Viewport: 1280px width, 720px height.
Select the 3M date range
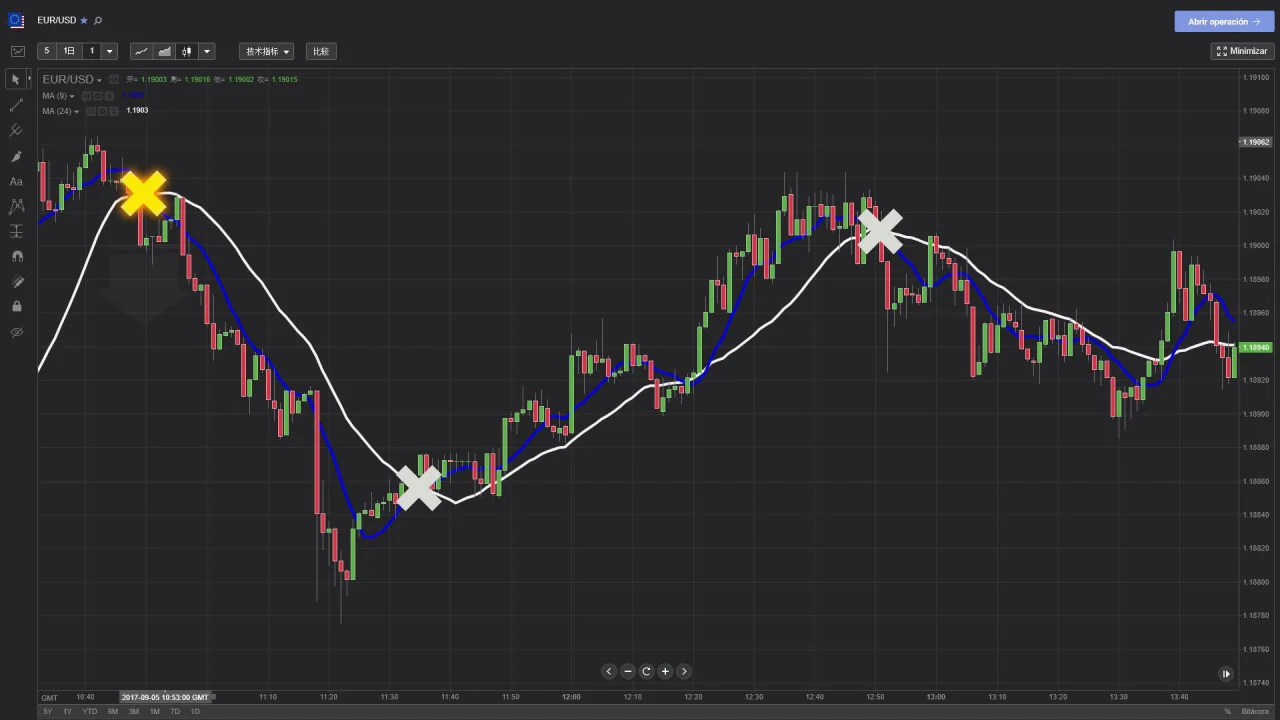pos(134,711)
